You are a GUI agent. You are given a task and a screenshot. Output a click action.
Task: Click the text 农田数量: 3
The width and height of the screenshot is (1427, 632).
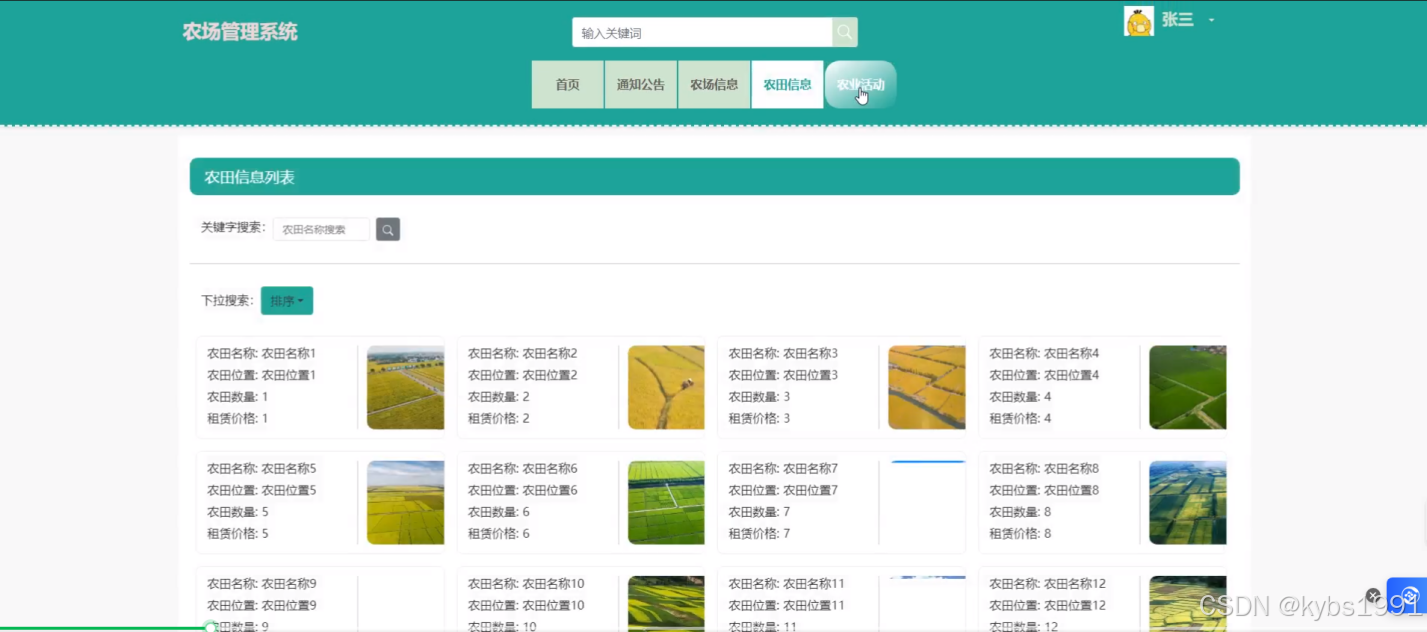(759, 397)
